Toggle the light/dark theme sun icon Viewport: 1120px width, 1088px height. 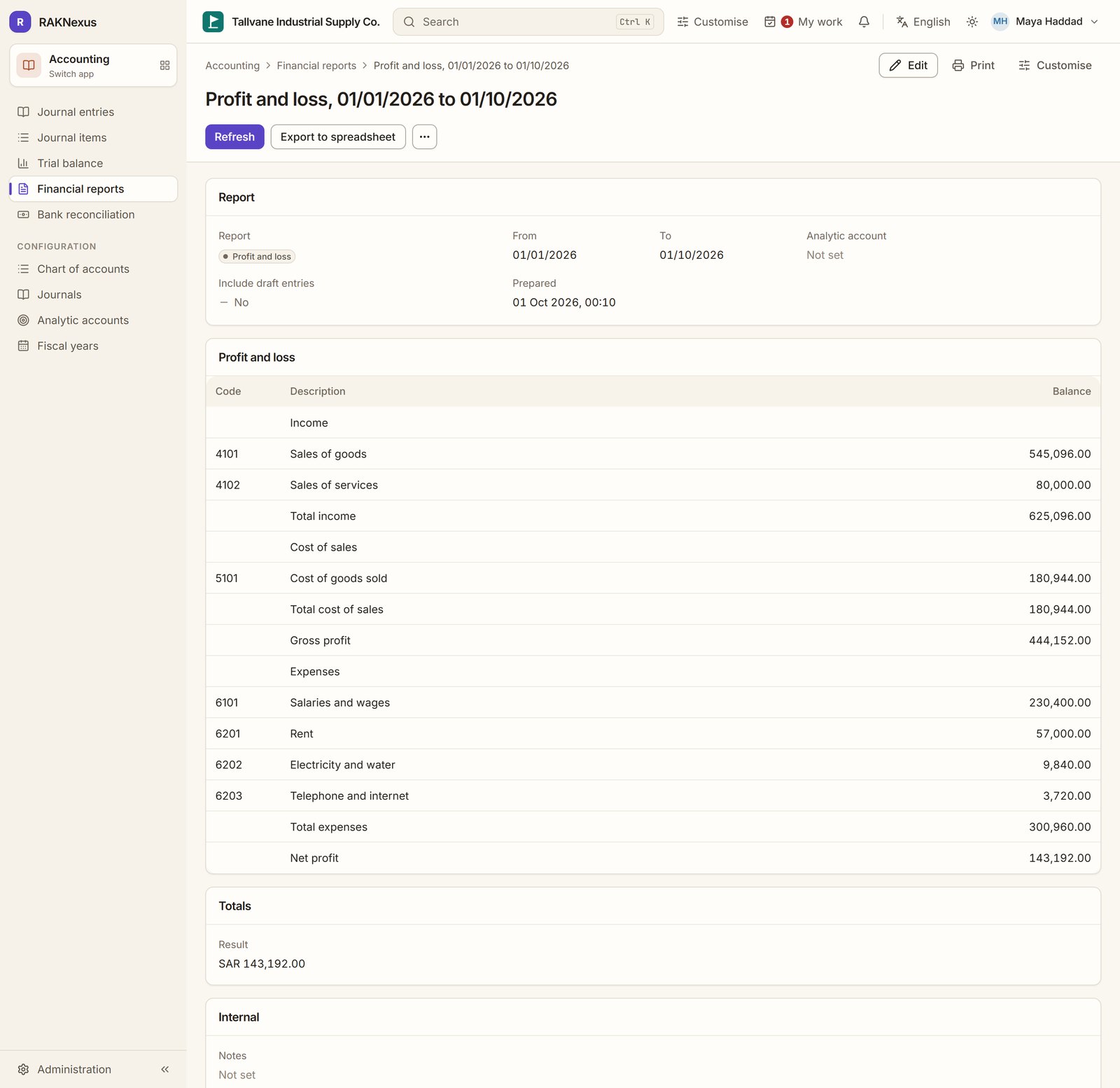pyautogui.click(x=972, y=22)
